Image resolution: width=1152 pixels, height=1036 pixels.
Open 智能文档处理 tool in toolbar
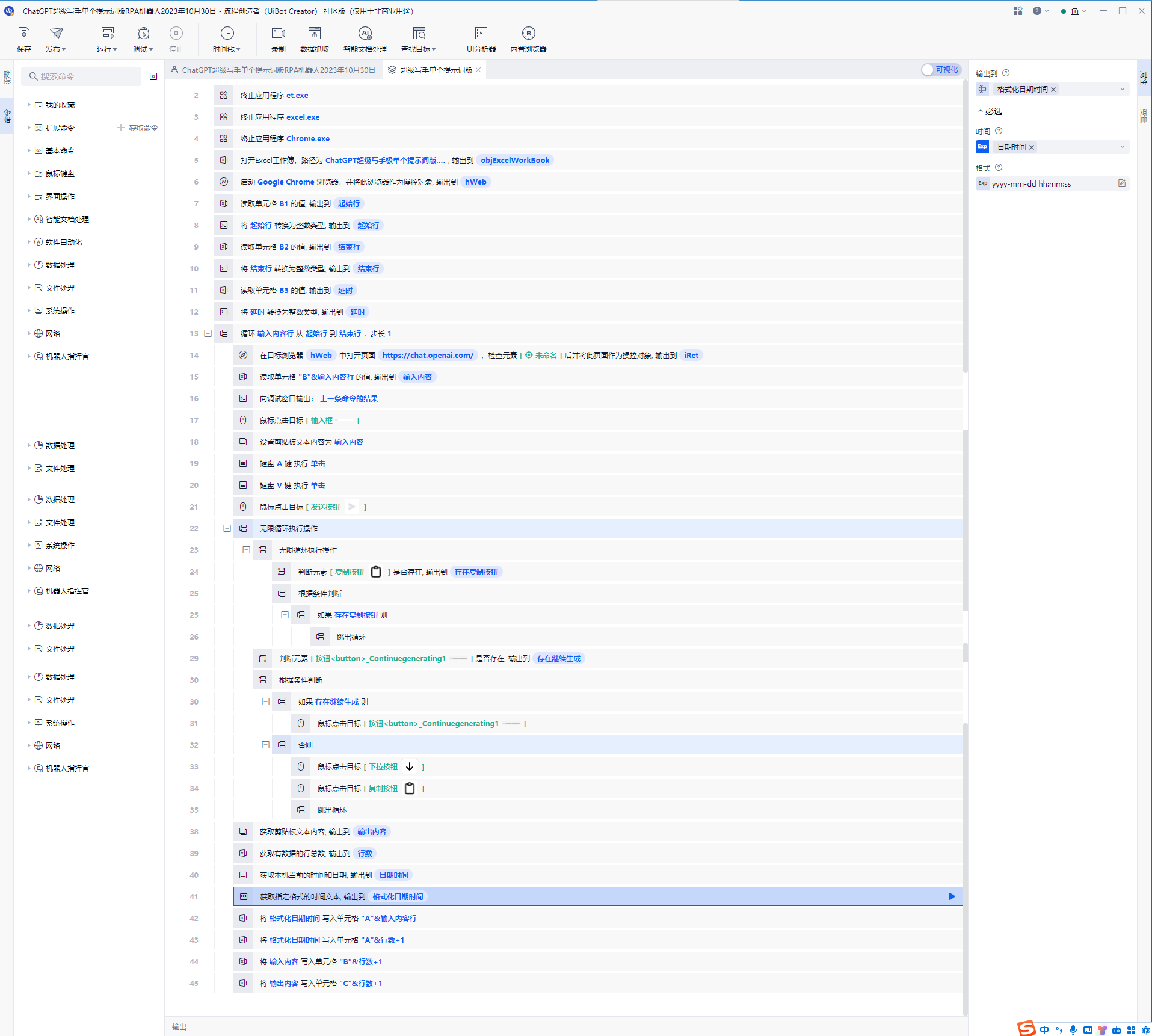pos(365,40)
